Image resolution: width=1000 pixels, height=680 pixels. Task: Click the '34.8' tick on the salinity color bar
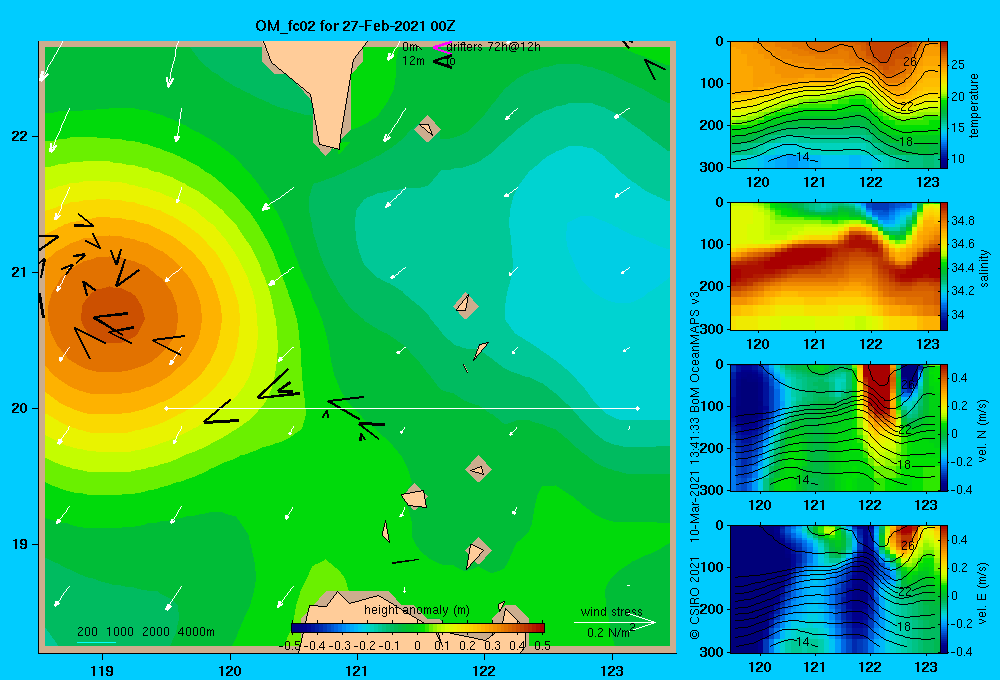click(x=963, y=221)
